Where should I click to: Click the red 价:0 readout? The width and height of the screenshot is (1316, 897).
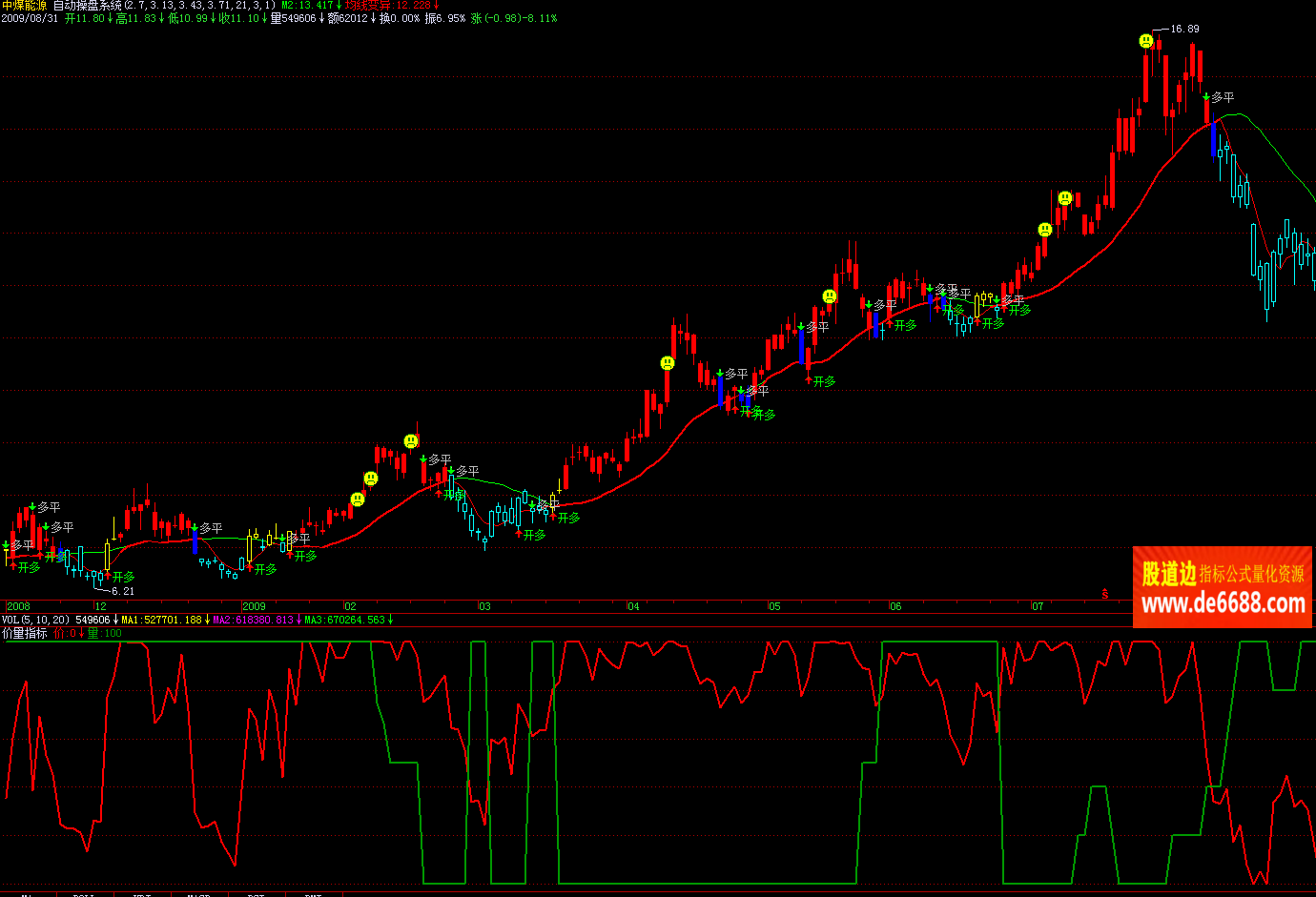point(65,633)
